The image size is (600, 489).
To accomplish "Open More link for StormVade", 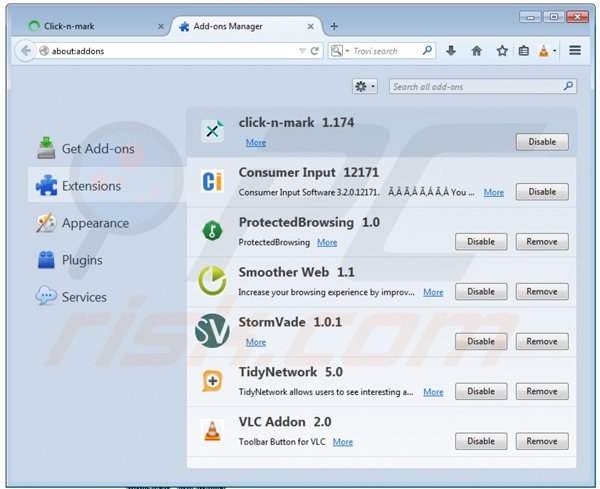I will (256, 342).
